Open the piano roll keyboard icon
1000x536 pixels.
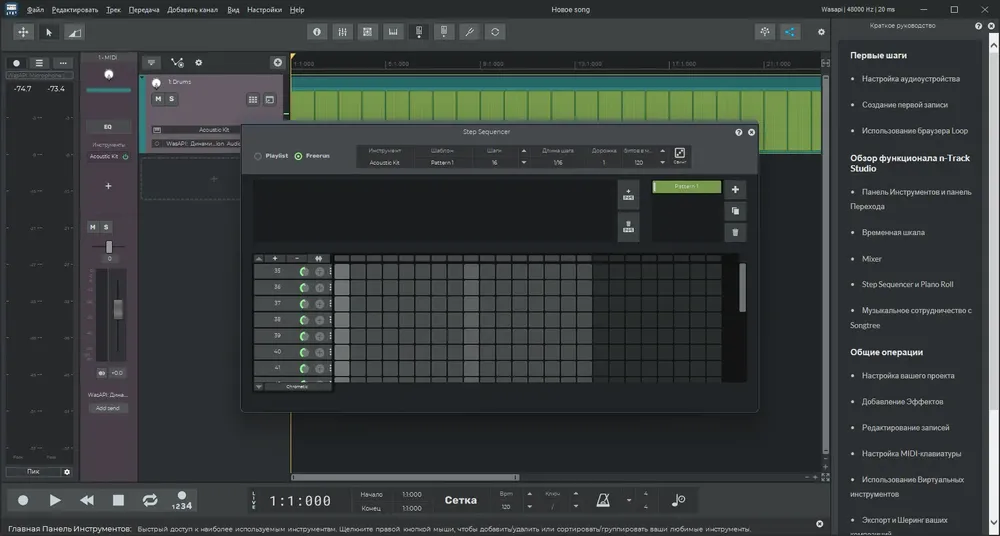393,32
